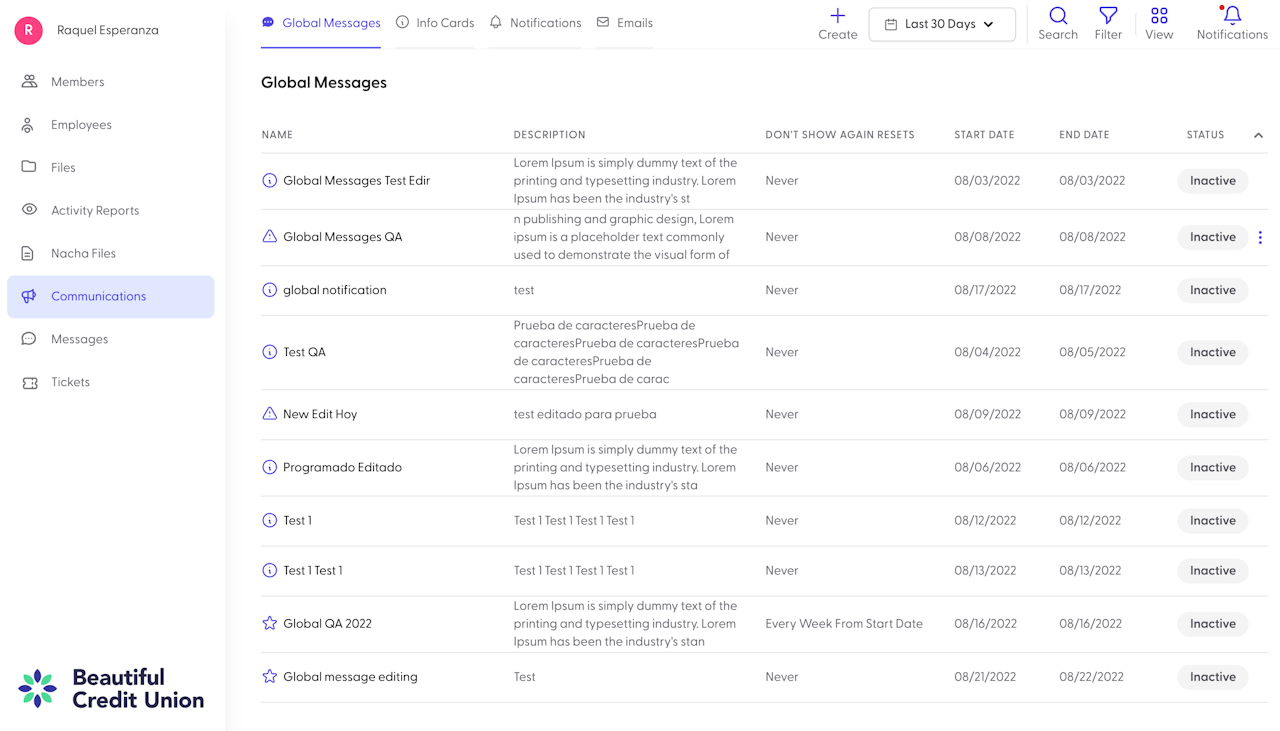Sort by the Start Date column header
Image resolution: width=1280 pixels, height=731 pixels.
click(984, 135)
